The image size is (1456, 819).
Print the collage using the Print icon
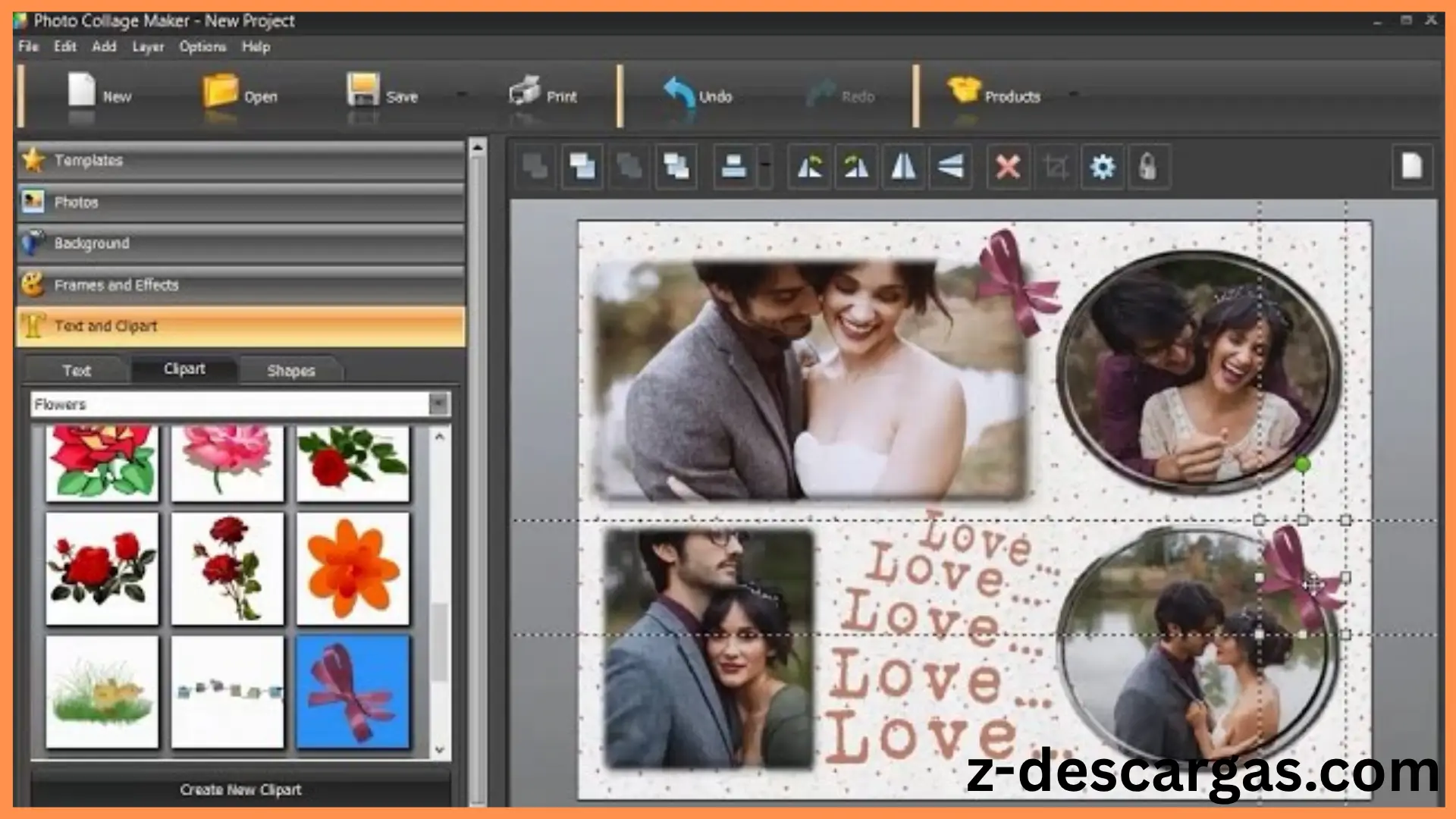coord(524,90)
